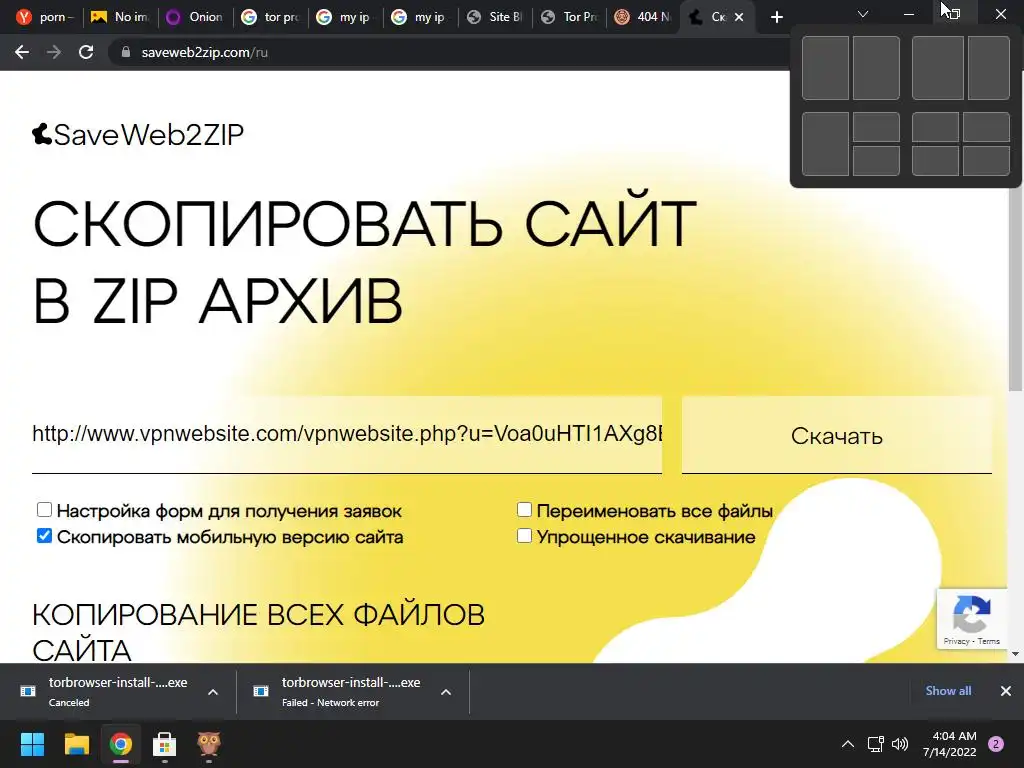
Task: Close the downloads bar
Action: pos(1006,691)
